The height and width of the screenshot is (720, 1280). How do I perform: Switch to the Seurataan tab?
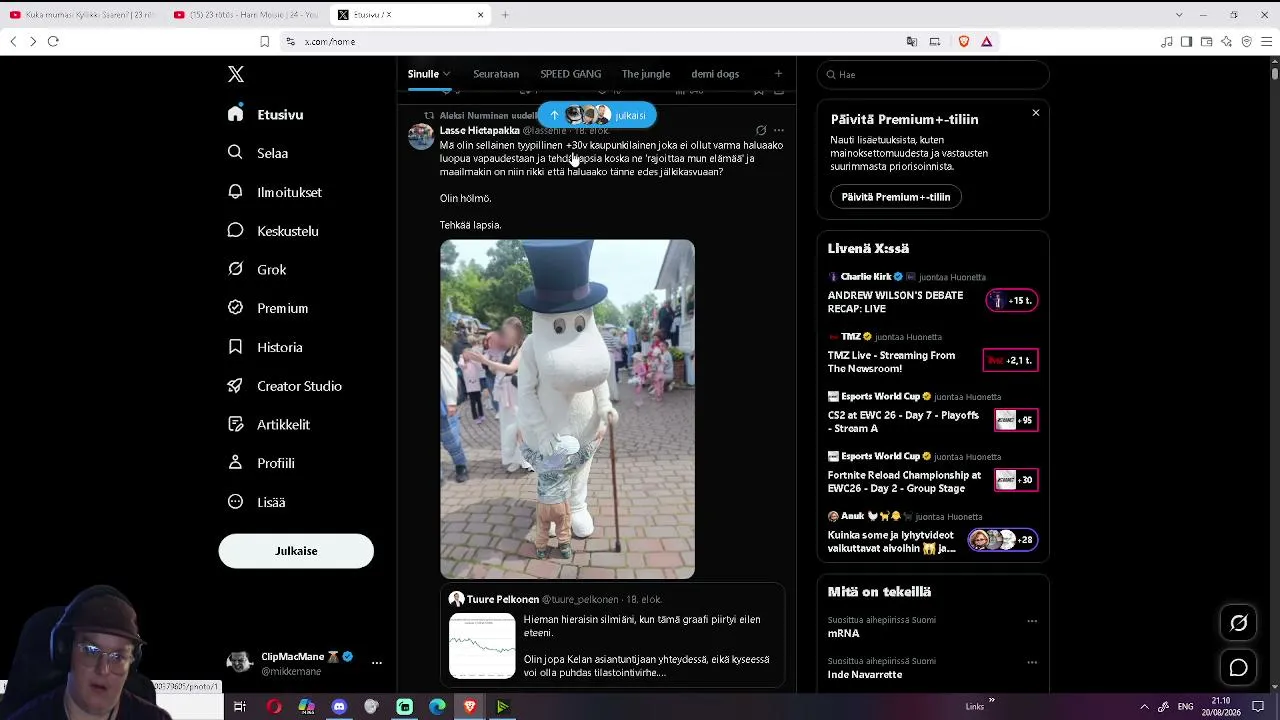(496, 74)
